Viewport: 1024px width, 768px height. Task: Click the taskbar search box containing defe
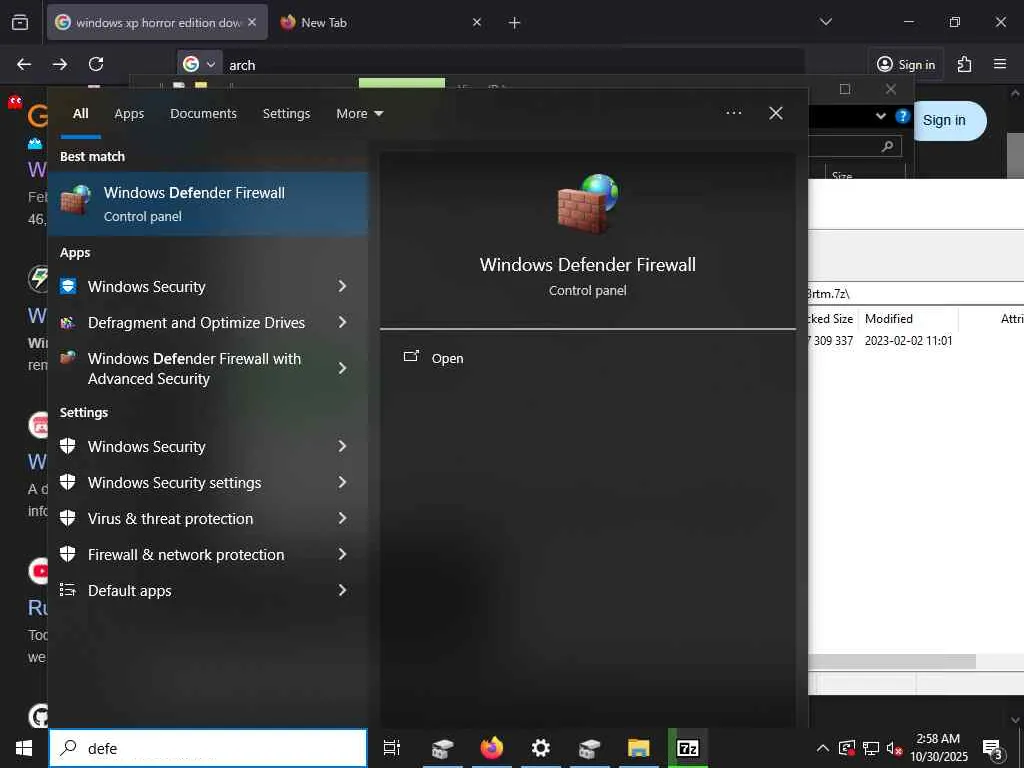click(x=208, y=748)
